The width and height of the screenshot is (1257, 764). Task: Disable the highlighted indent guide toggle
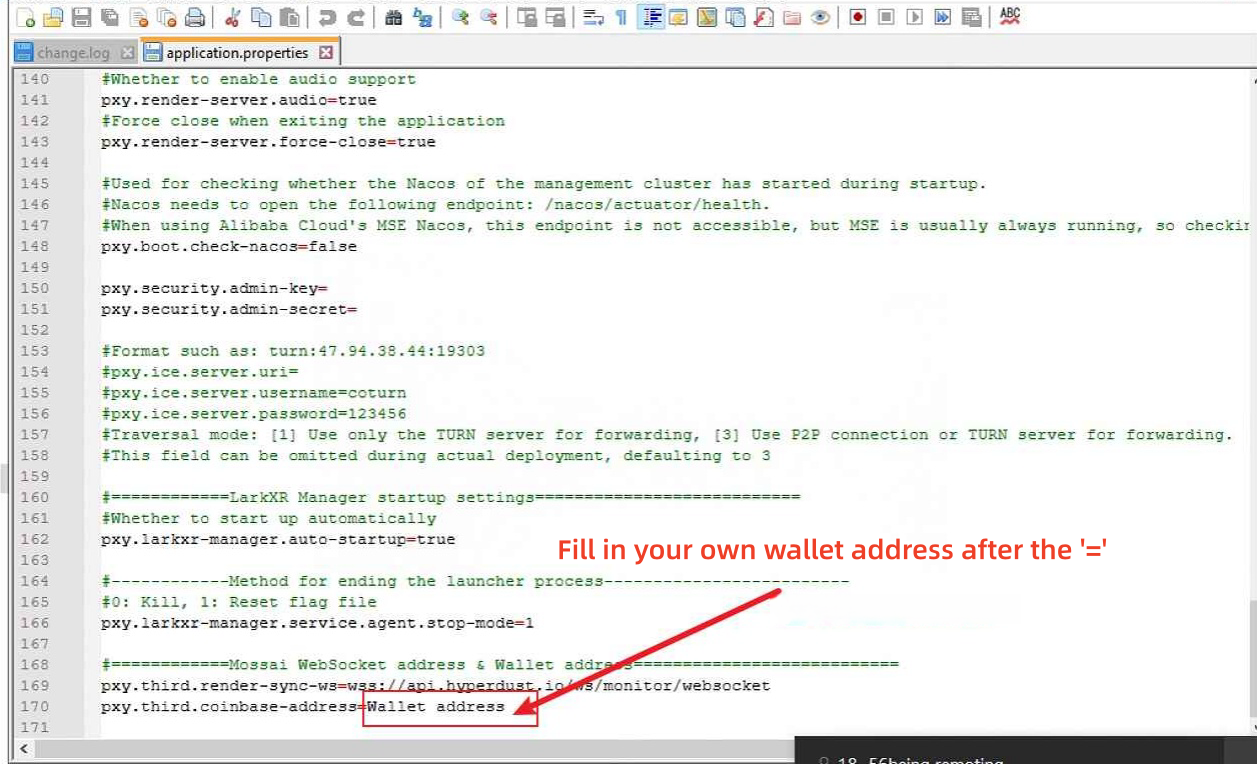[x=651, y=17]
